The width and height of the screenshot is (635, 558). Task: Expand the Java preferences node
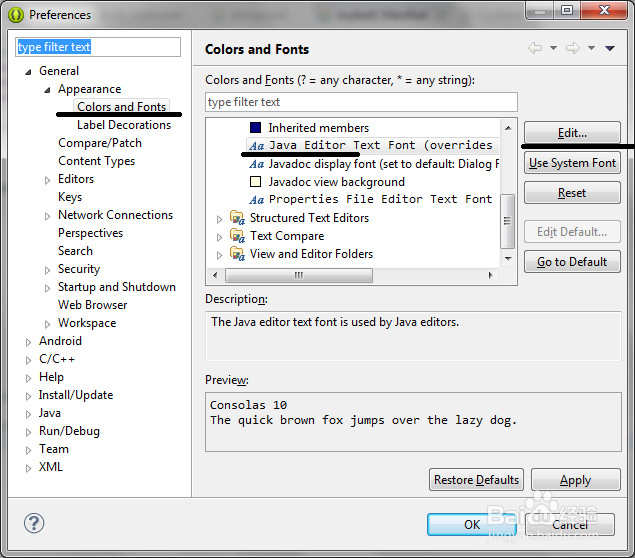28,414
